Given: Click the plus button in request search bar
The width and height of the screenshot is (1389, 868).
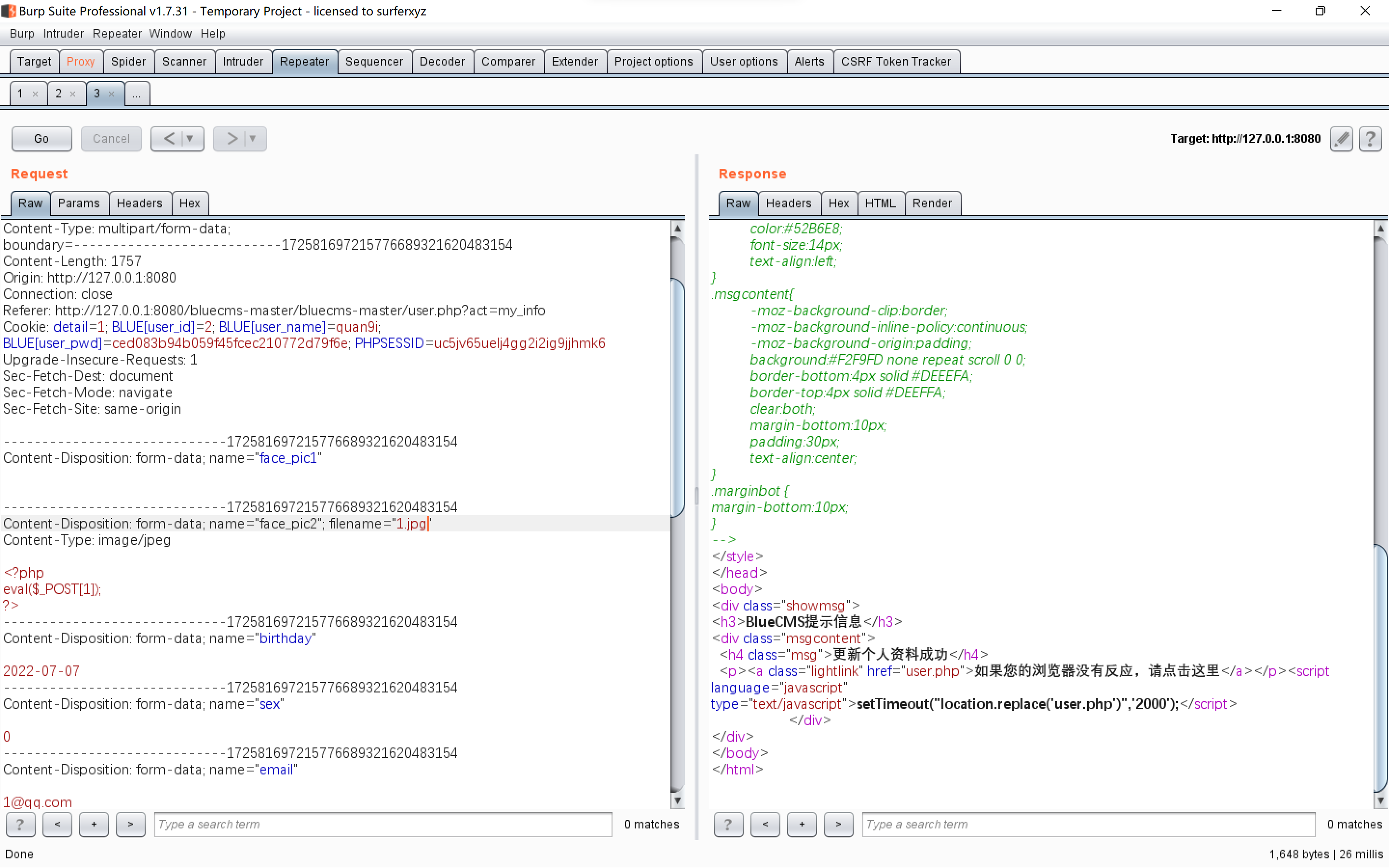Looking at the screenshot, I should [94, 825].
